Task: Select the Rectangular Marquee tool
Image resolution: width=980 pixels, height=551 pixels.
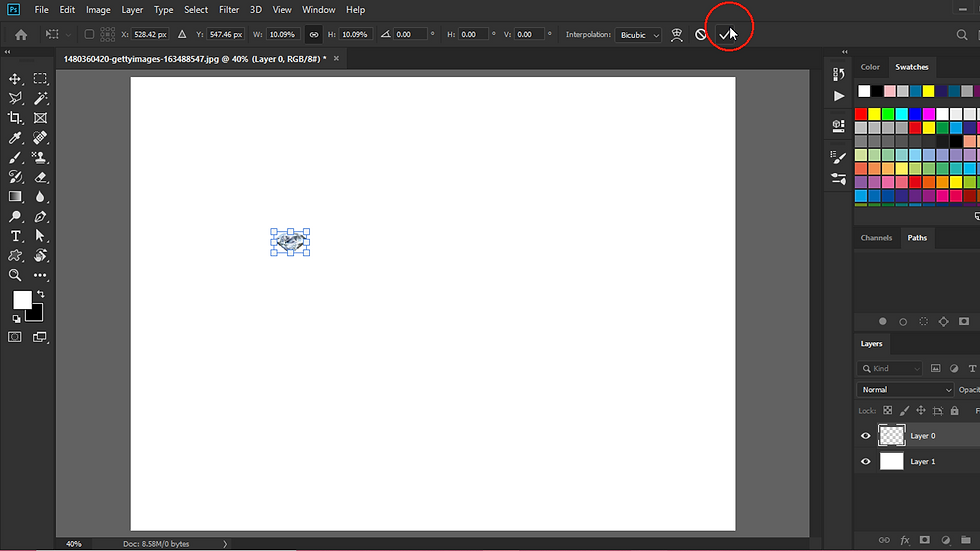Action: point(41,79)
